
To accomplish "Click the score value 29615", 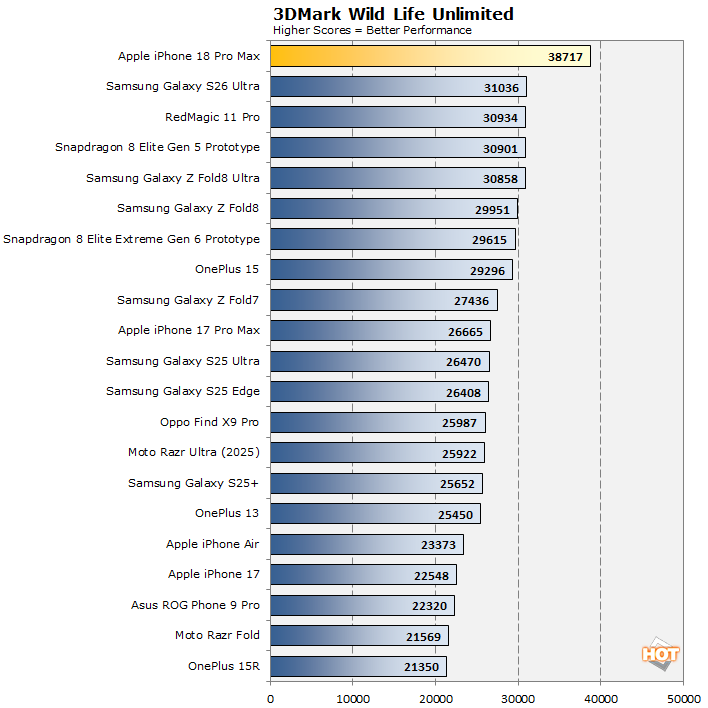I will [x=489, y=240].
